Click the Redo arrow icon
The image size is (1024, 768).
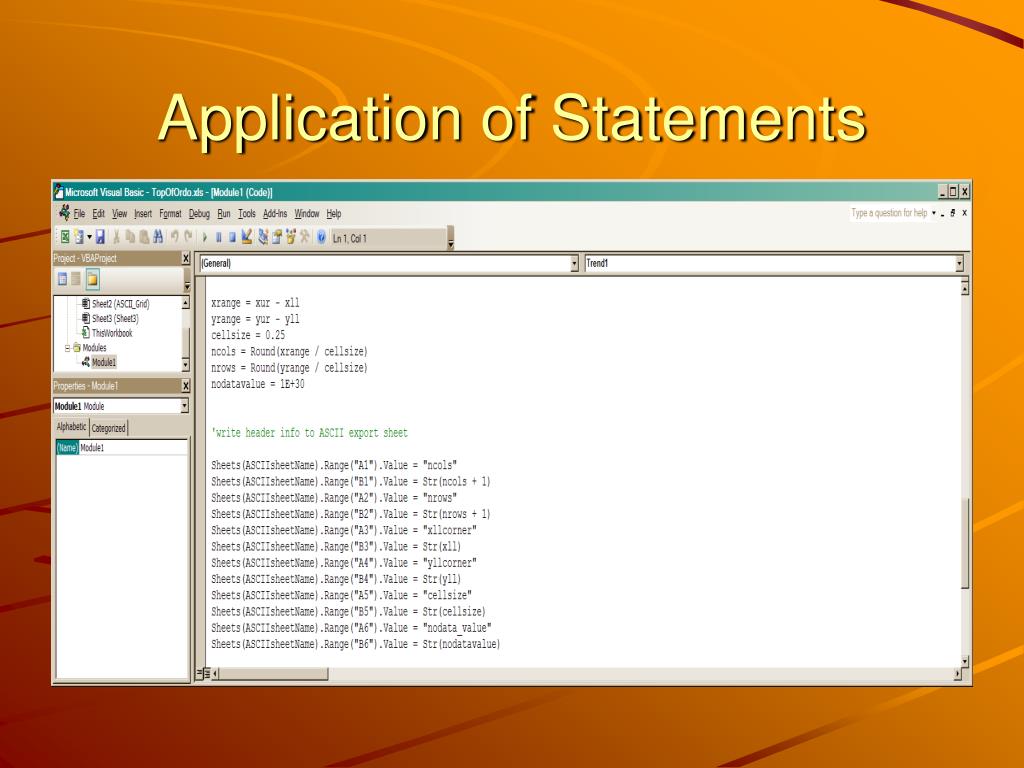(x=188, y=237)
